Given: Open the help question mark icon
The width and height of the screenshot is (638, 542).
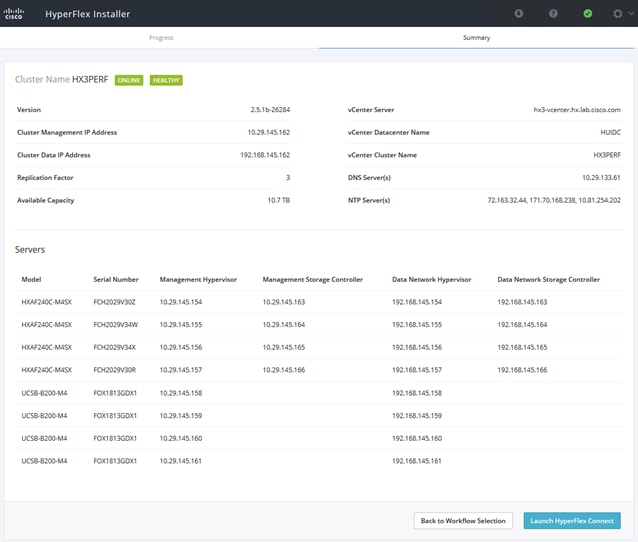Looking at the screenshot, I should coord(553,13).
